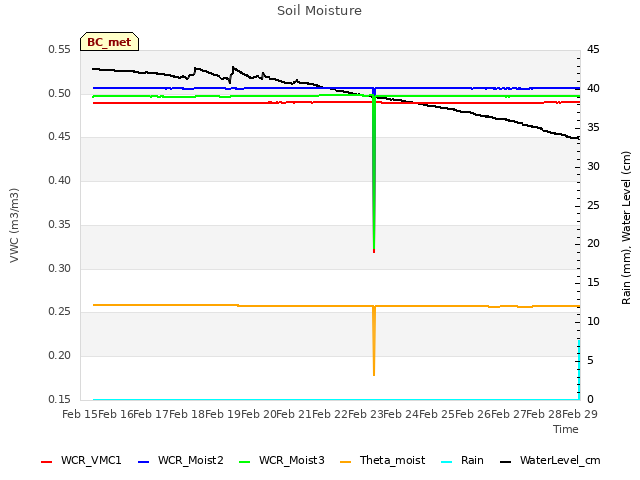Screen dimensions: 640x480
Task: Click the 45 right axis tick label
Action: coord(593,49)
